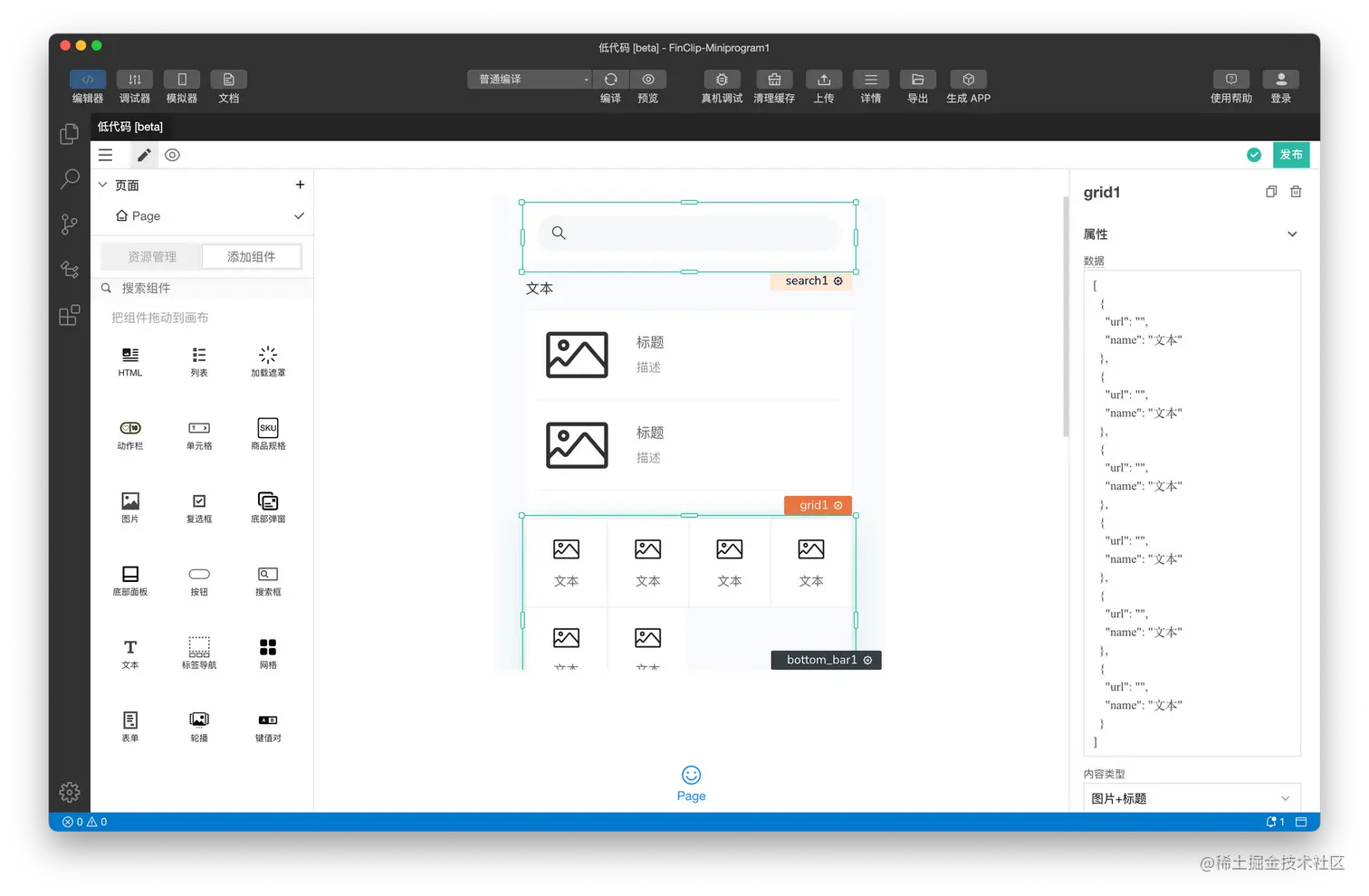Select the 轮播 carousel component
The width and height of the screenshot is (1369, 896).
click(199, 728)
